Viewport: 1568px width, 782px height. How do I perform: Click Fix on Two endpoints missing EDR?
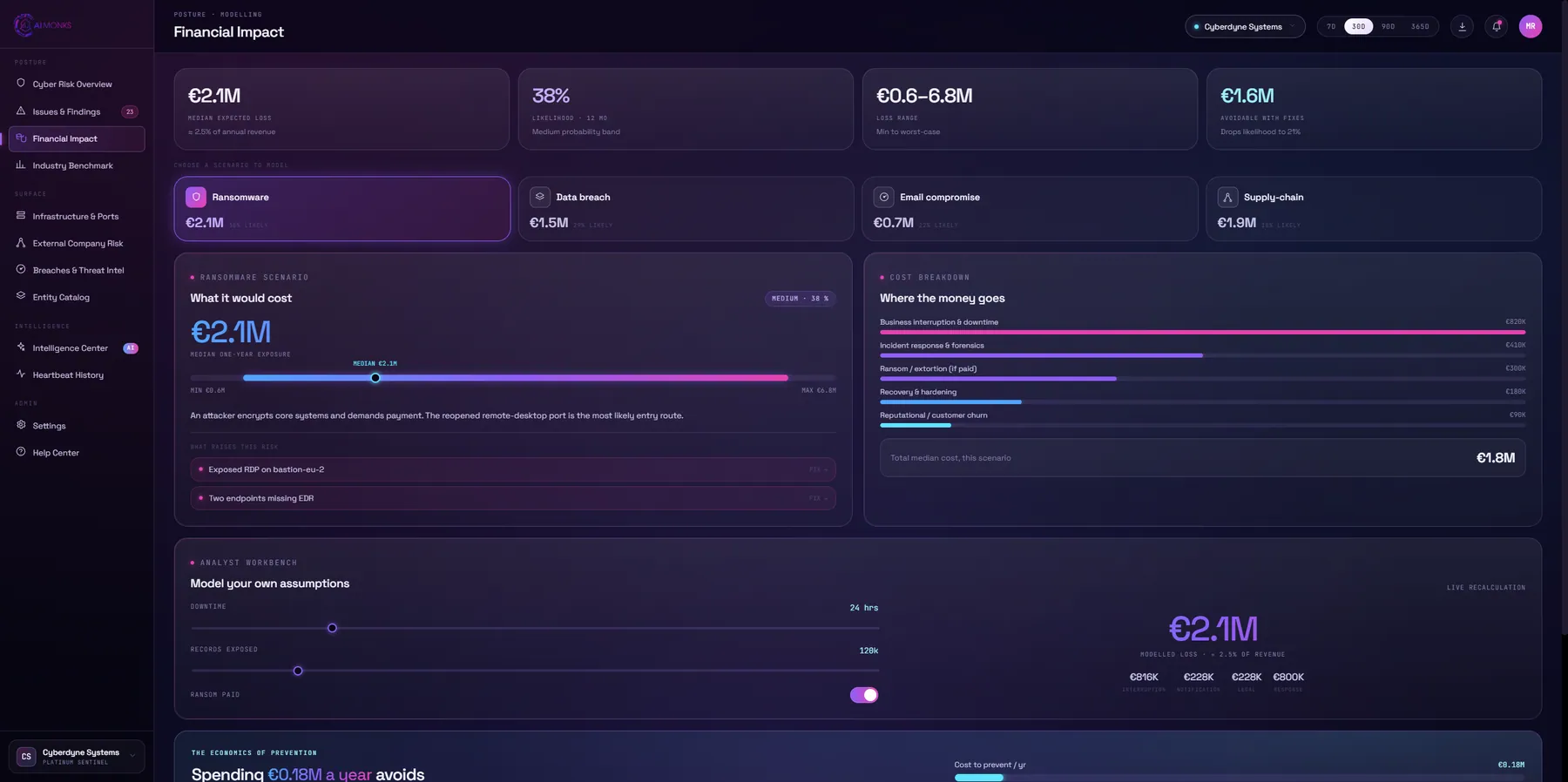click(818, 498)
